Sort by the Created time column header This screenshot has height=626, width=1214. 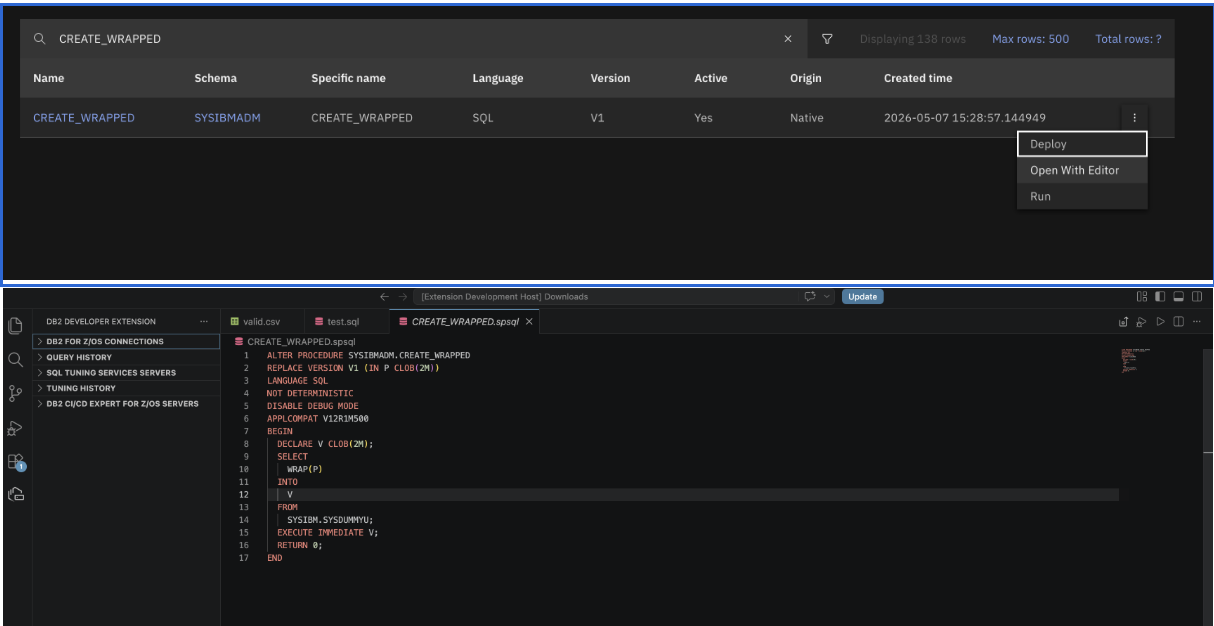coord(918,78)
